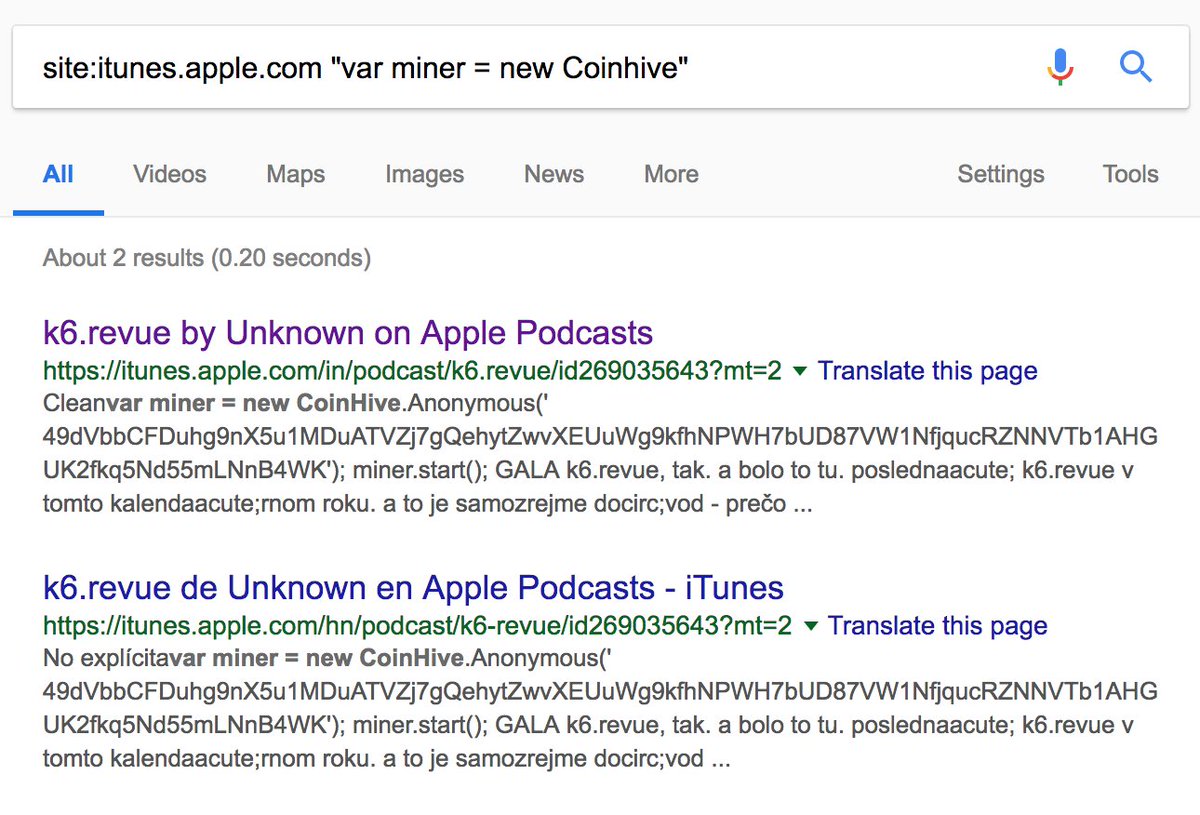Open 'k6.revue by Unknown on Apple Podcasts' result
Viewport: 1200px width, 815px height.
pyautogui.click(x=348, y=333)
